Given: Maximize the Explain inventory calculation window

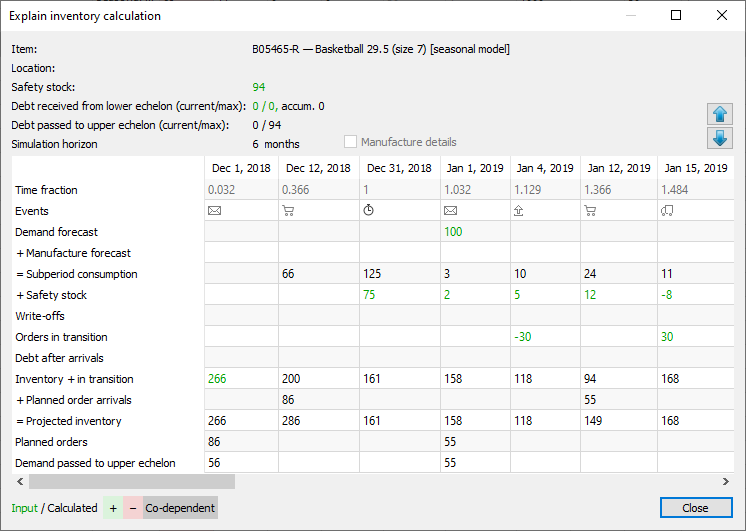Looking at the screenshot, I should (x=676, y=16).
